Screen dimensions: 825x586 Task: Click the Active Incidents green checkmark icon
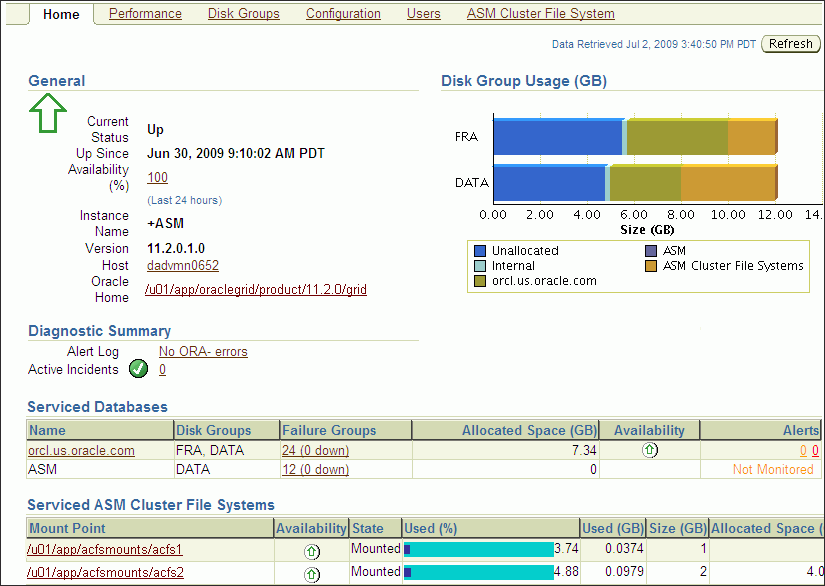tap(138, 369)
